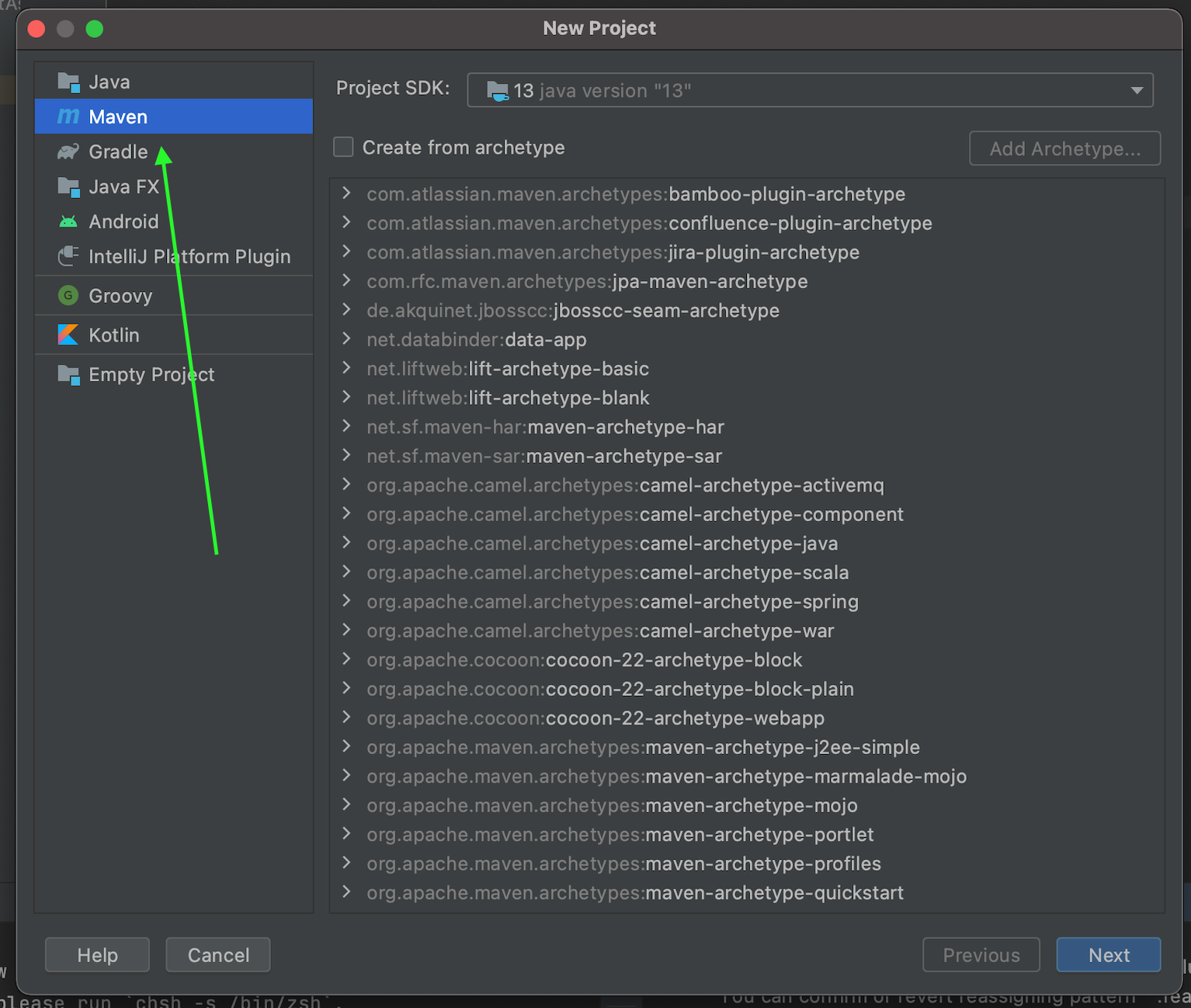
Task: Select Java FX project type
Action: click(174, 186)
